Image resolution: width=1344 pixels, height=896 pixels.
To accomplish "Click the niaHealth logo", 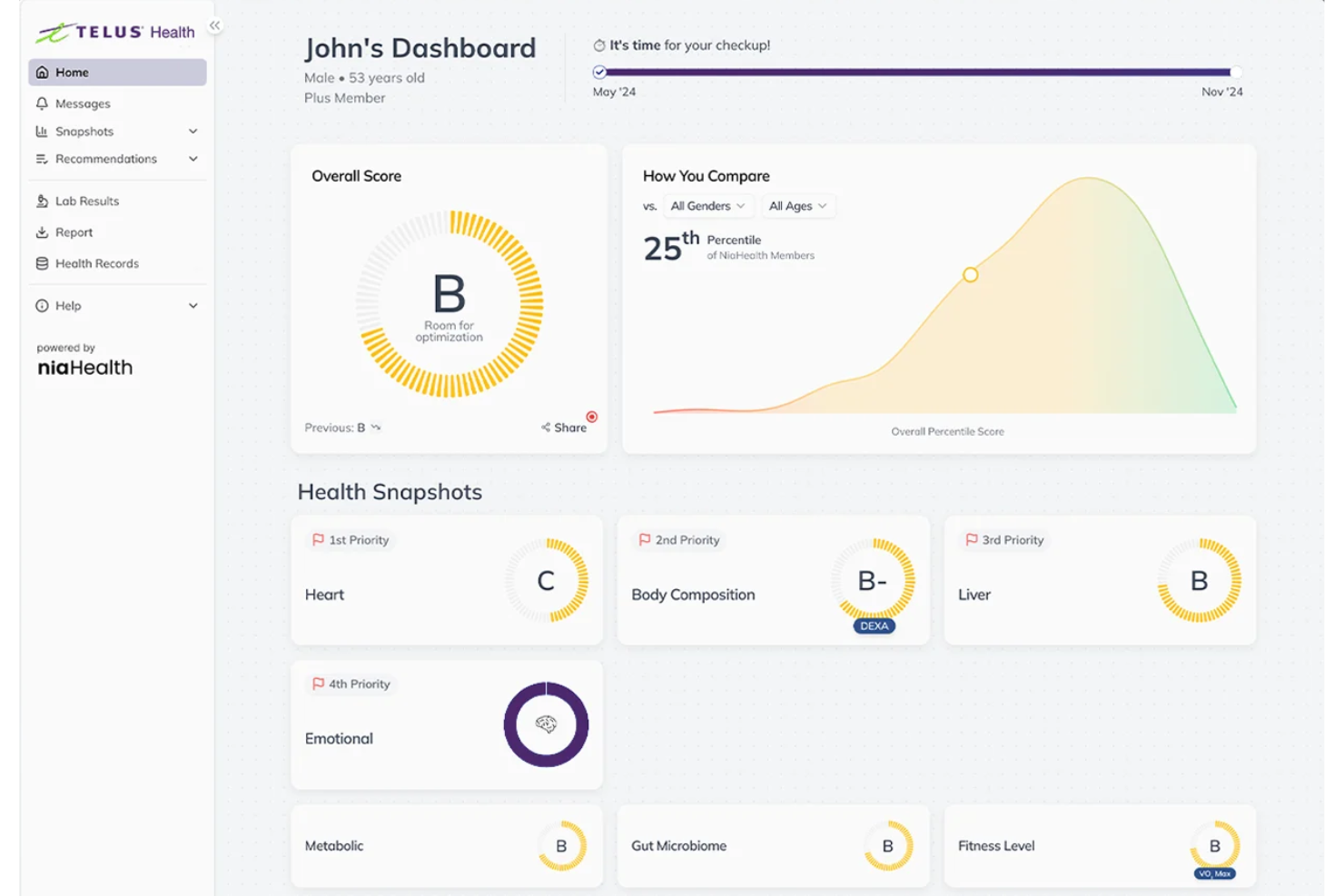I will point(85,368).
